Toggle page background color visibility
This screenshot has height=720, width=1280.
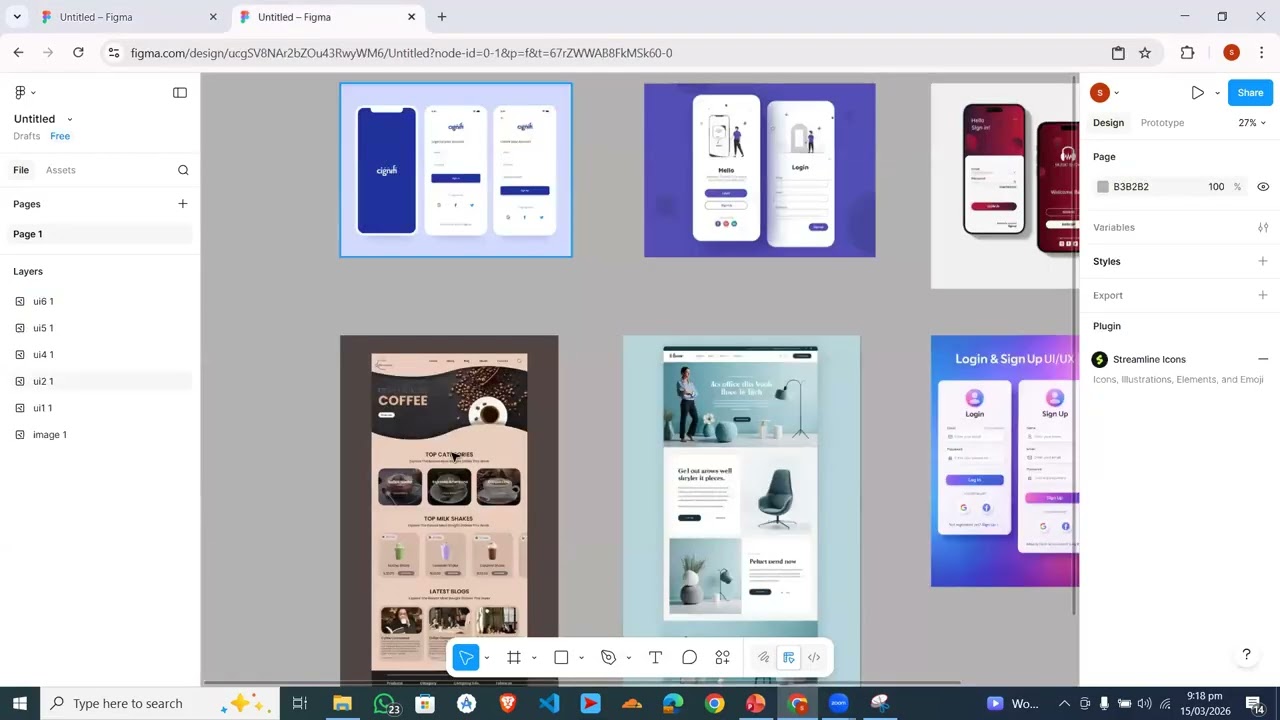[1263, 187]
